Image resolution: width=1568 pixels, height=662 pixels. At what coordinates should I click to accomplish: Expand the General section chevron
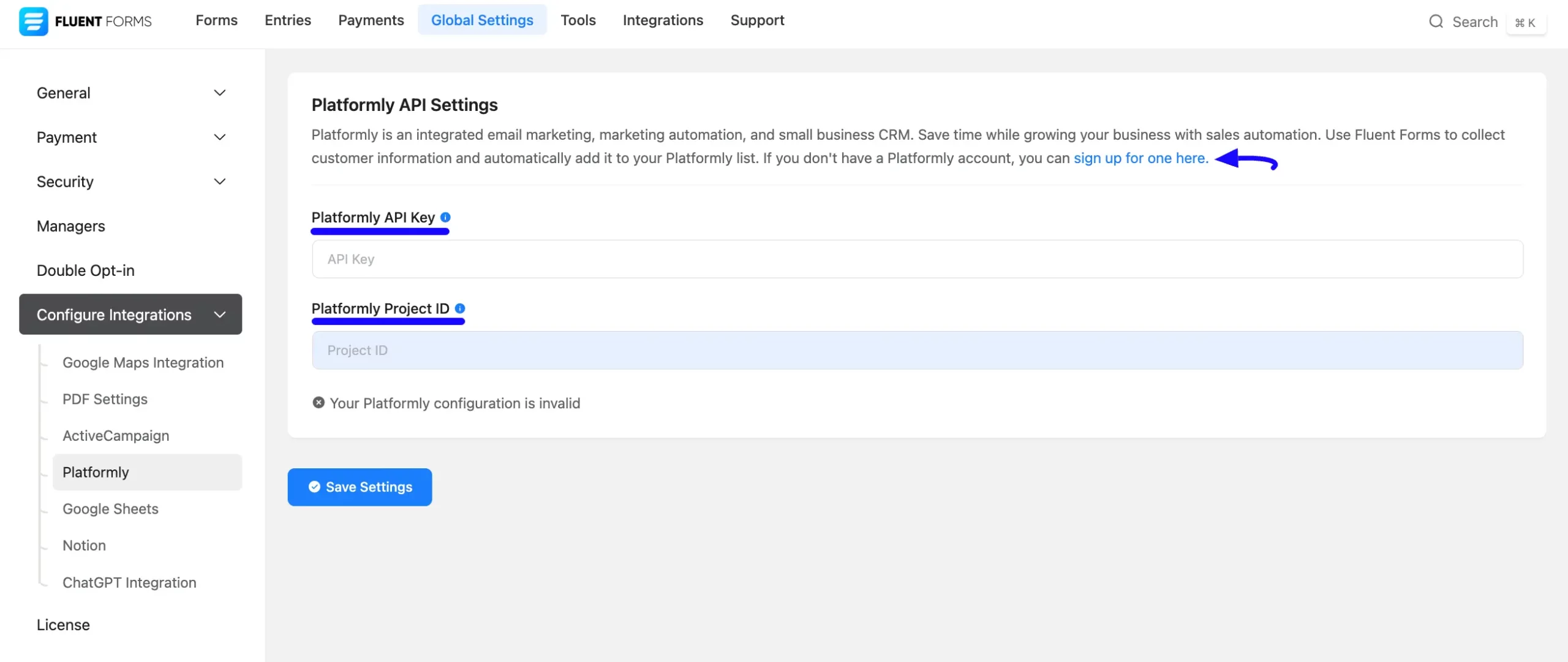220,93
